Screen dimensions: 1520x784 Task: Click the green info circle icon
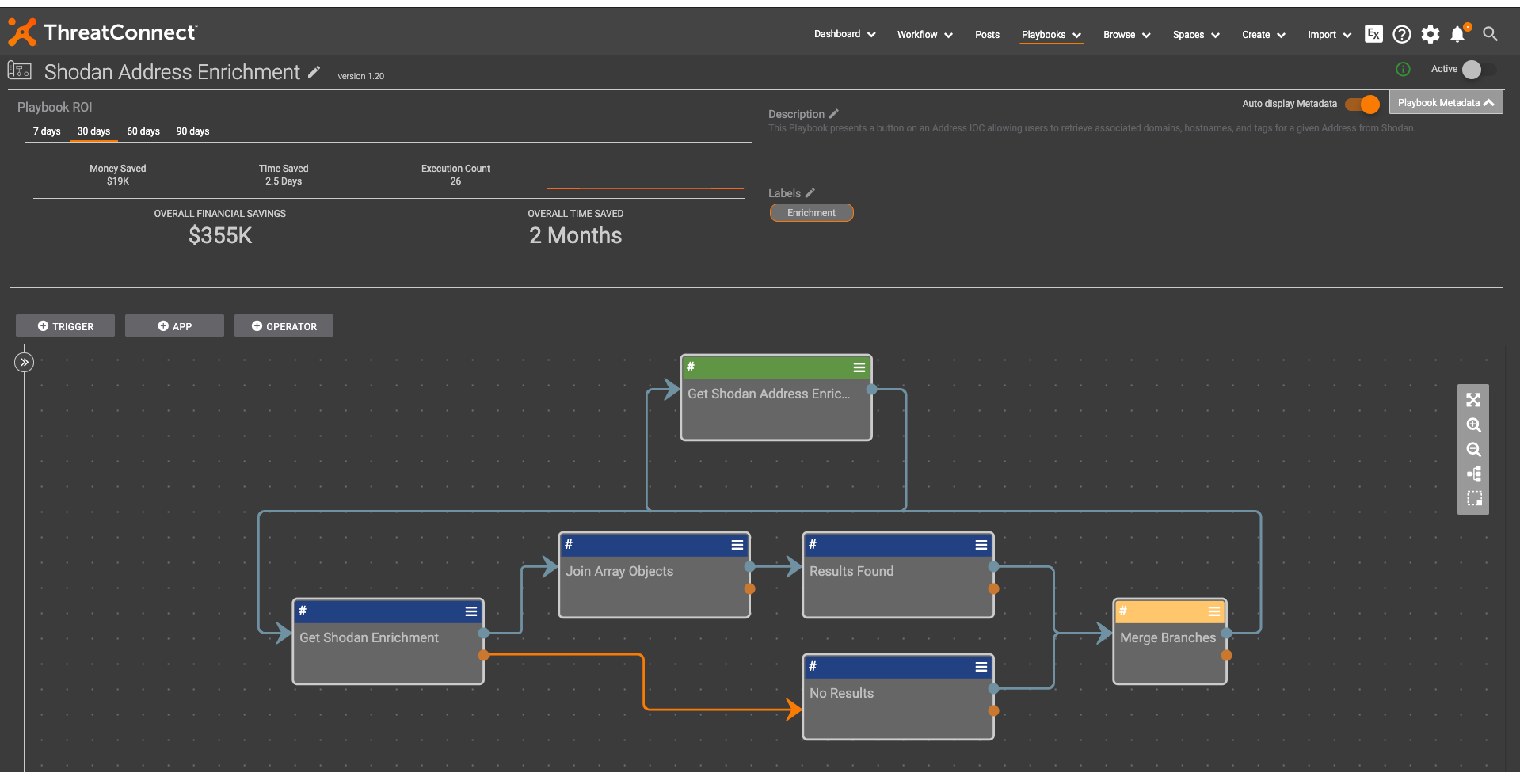(x=1403, y=69)
